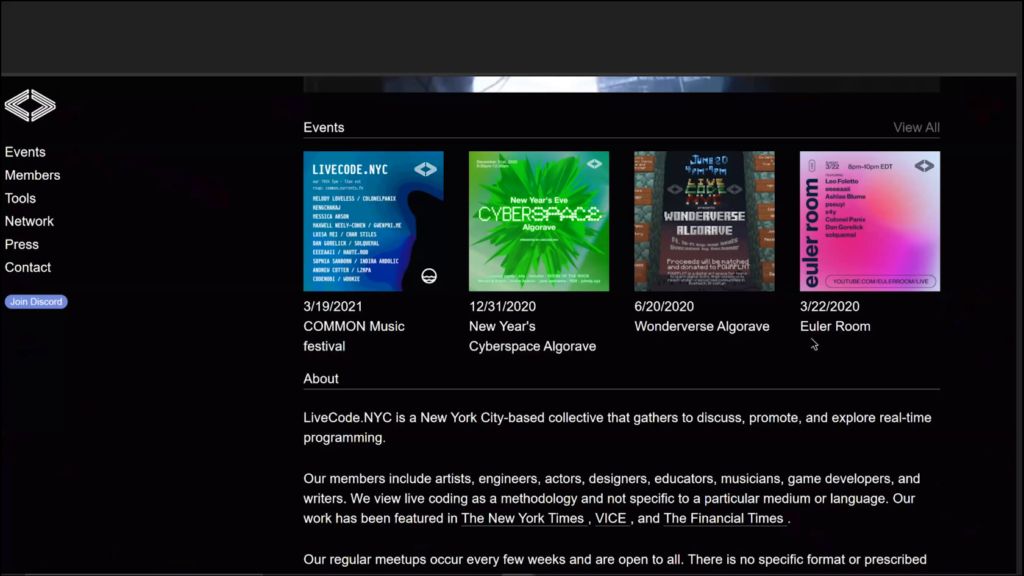Click the date 6/20/2020
Viewport: 1024px width, 576px height.
click(664, 306)
